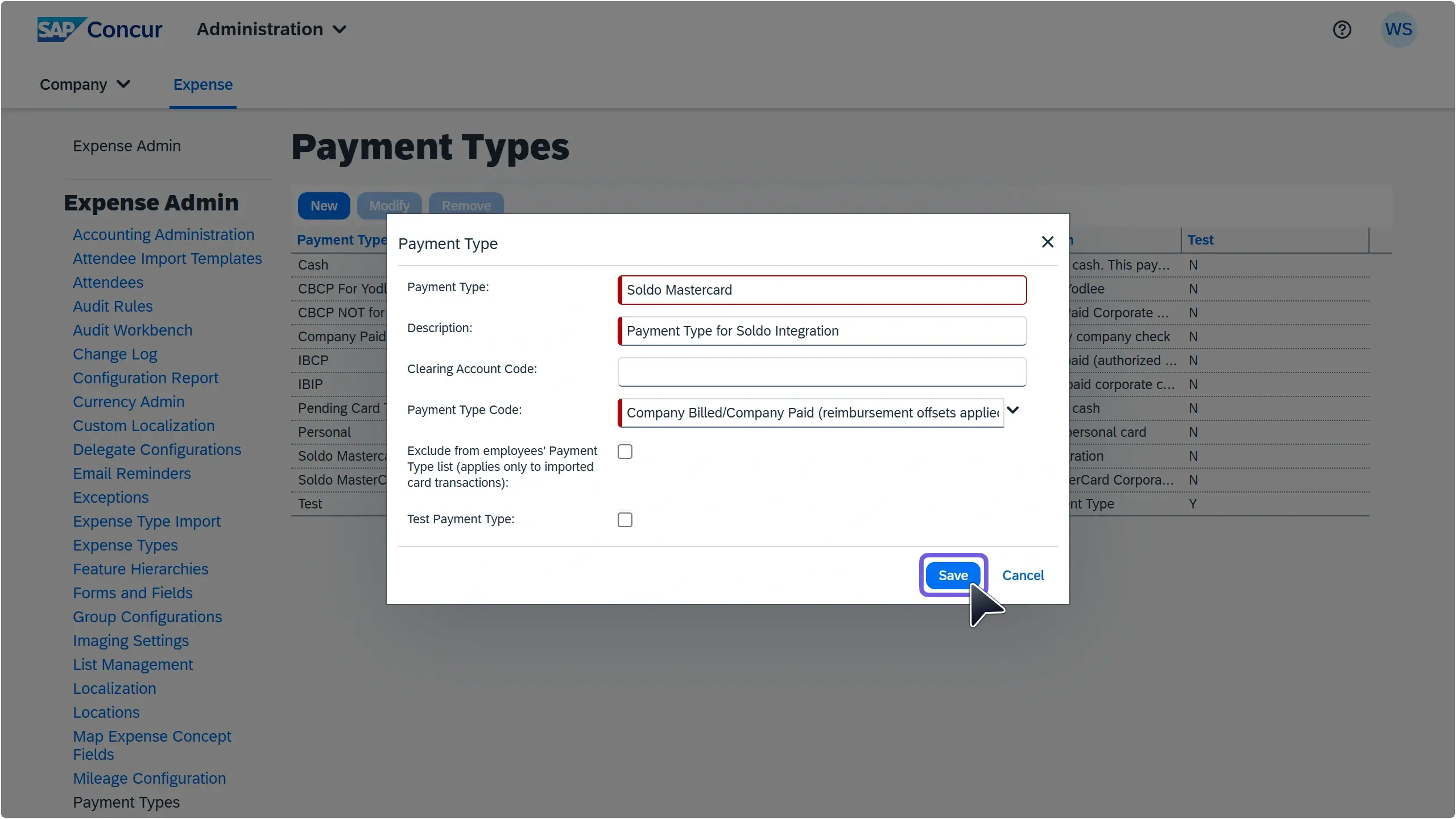Go to Audit Rules
The height and width of the screenshot is (819, 1456).
coord(113,306)
